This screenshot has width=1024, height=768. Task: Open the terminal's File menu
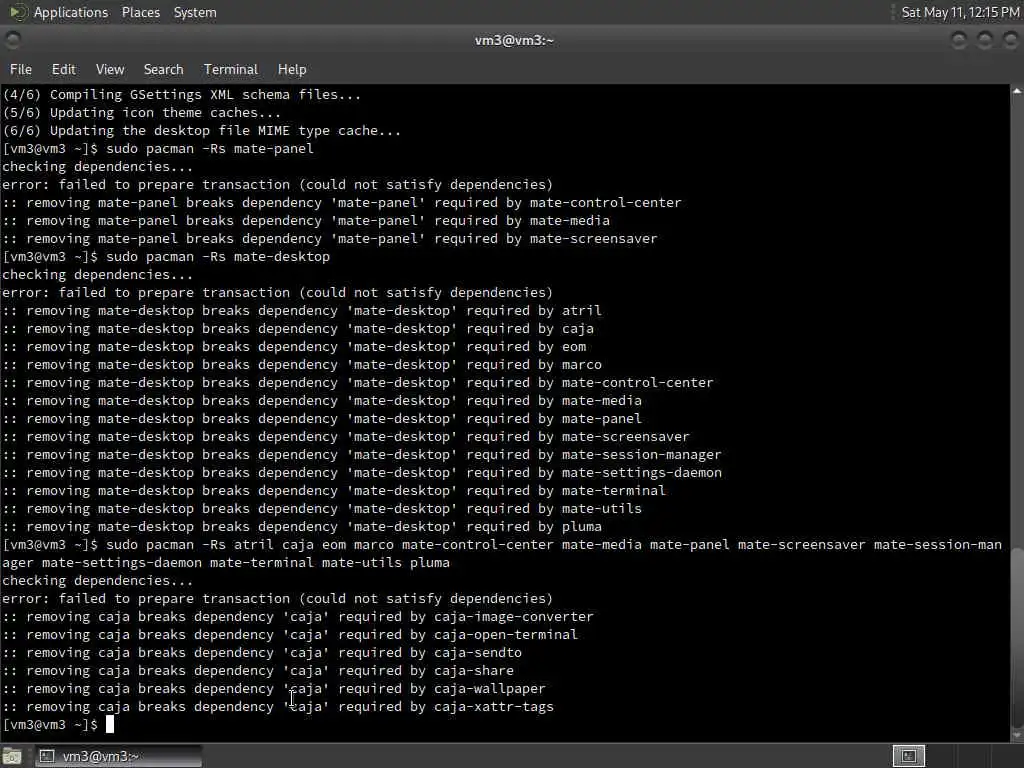coord(20,69)
